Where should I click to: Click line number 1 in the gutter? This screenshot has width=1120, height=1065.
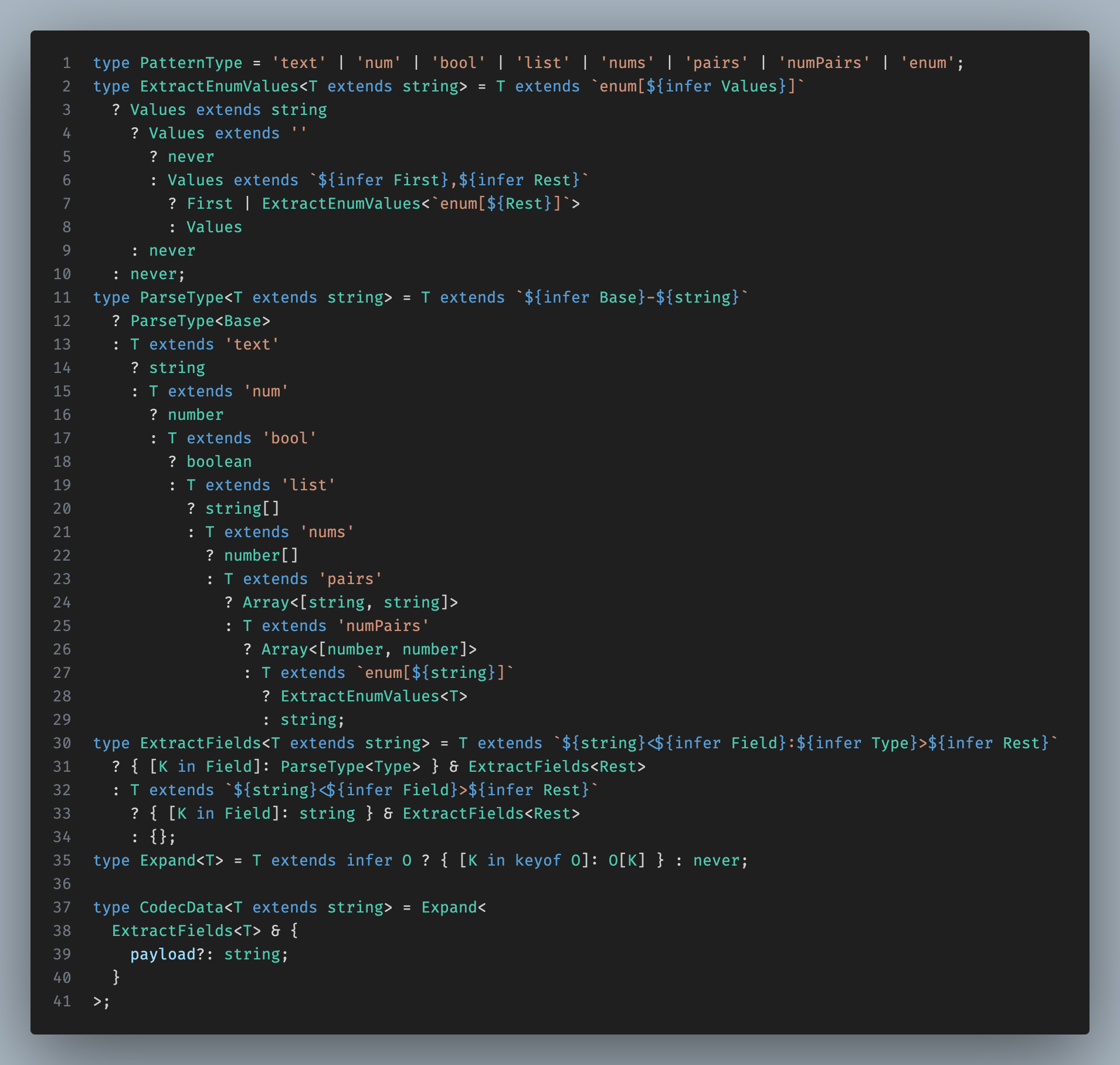[x=66, y=63]
